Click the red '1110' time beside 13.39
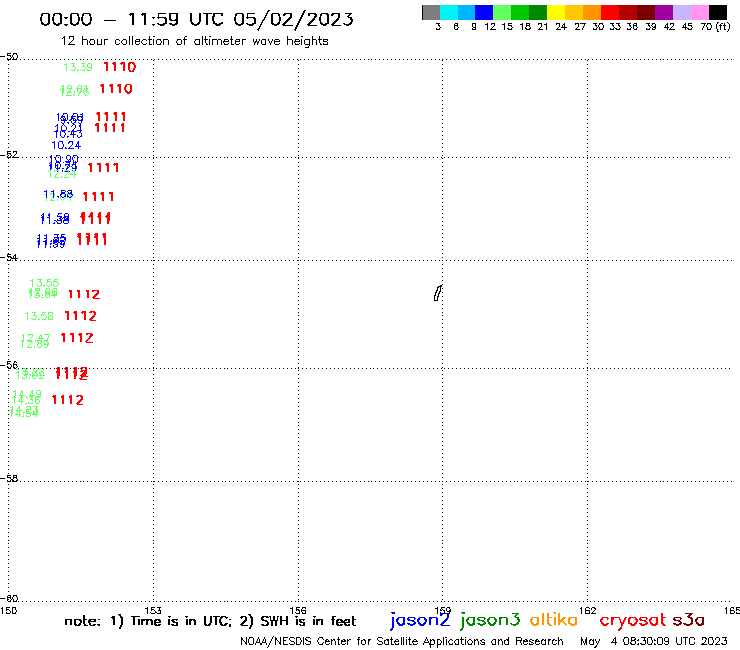 (120, 67)
